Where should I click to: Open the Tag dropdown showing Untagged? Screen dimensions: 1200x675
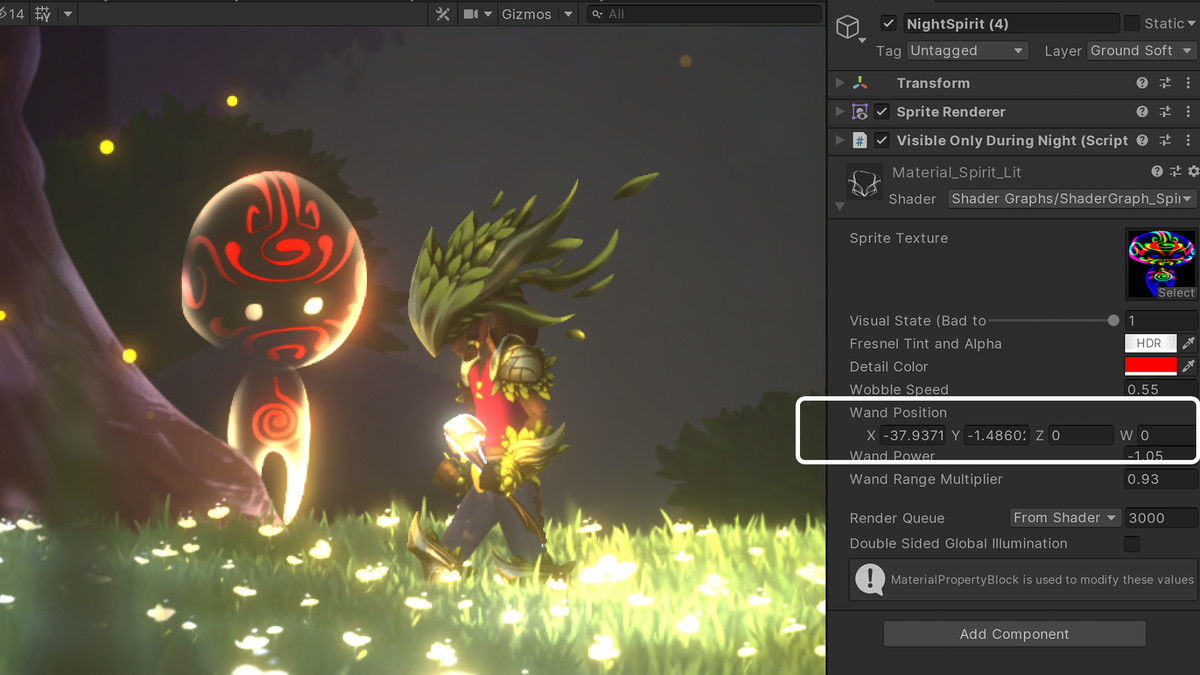click(x=966, y=51)
